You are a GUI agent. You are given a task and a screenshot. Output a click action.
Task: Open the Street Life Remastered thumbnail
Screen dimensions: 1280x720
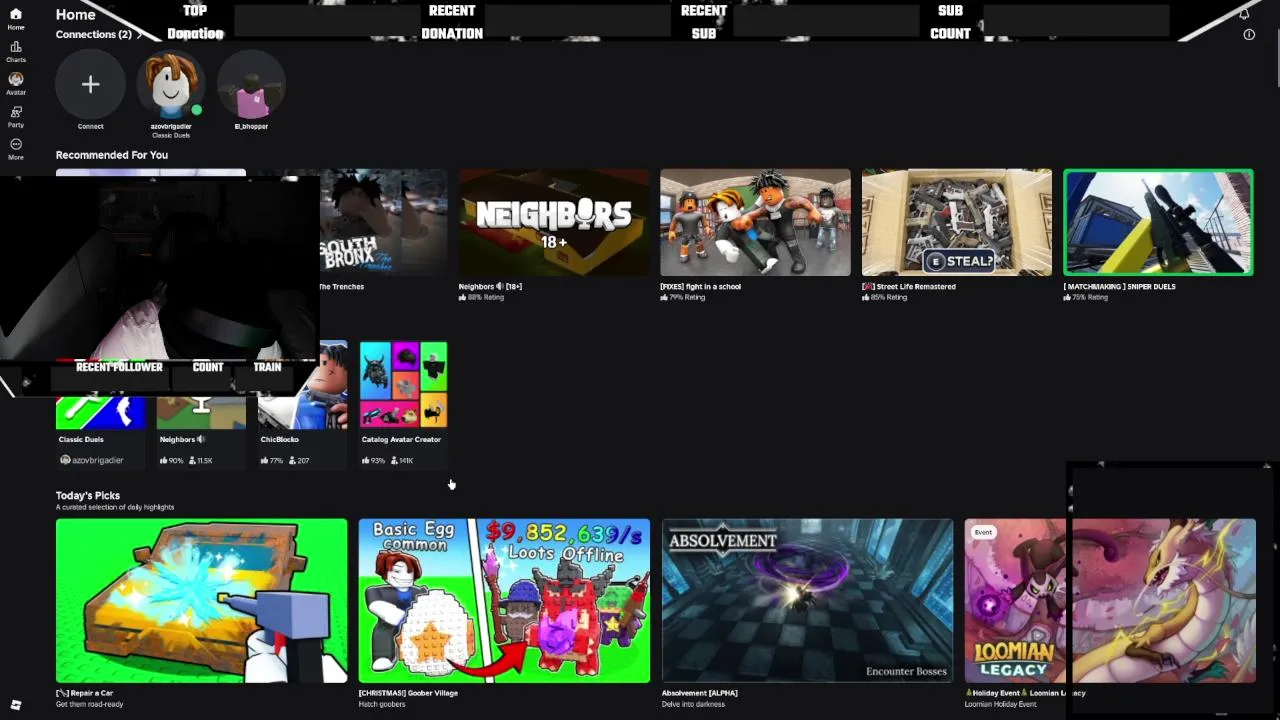pyautogui.click(x=957, y=222)
